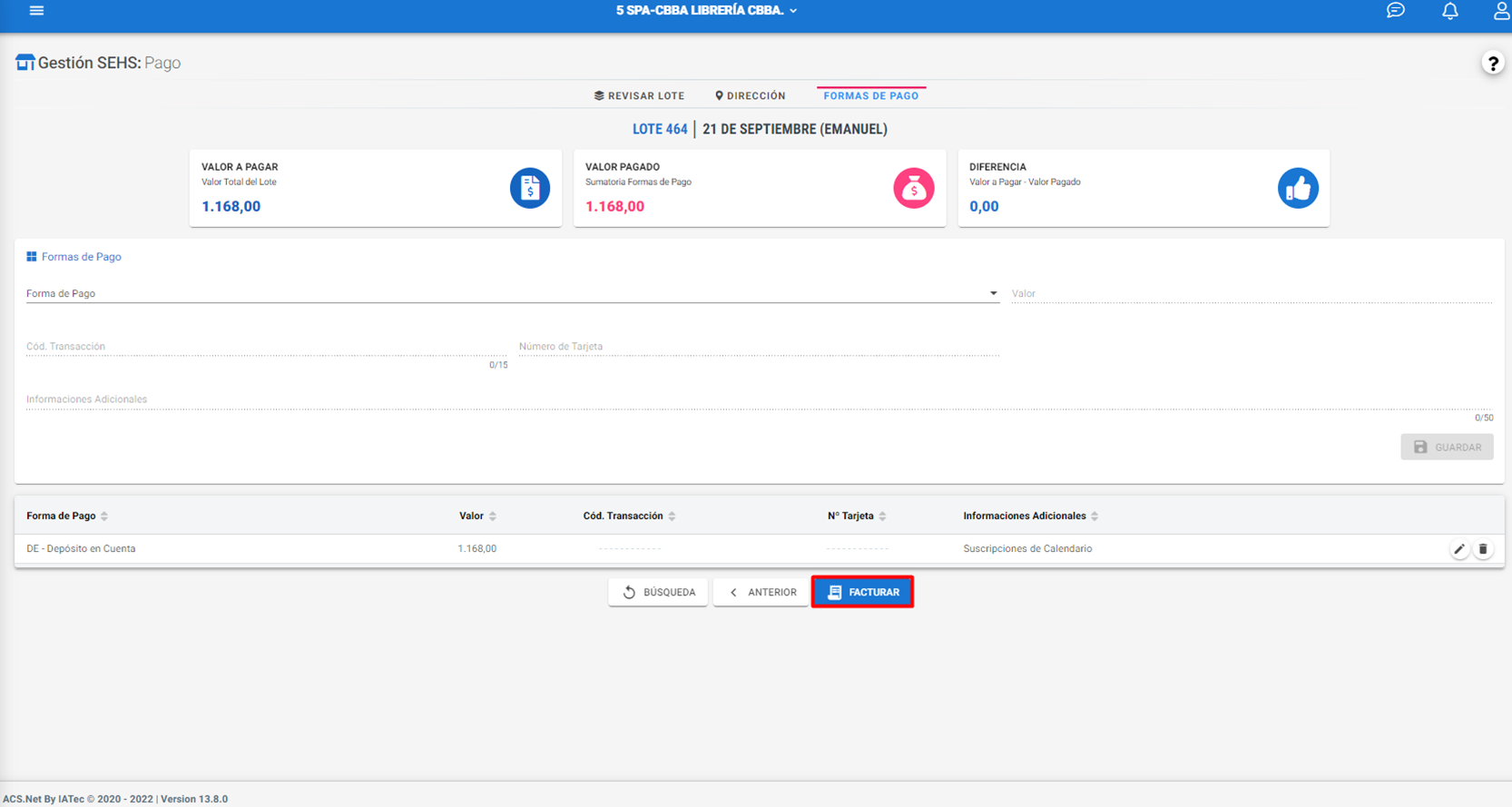The height and width of the screenshot is (807, 1512).
Task: Focus the Cód. Transacción field
Action: coord(267,346)
